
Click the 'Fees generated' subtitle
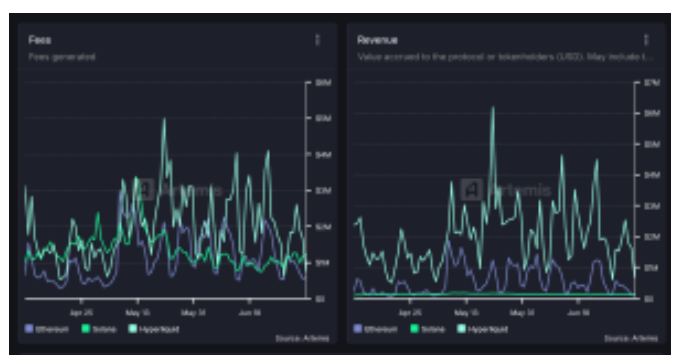coord(62,57)
